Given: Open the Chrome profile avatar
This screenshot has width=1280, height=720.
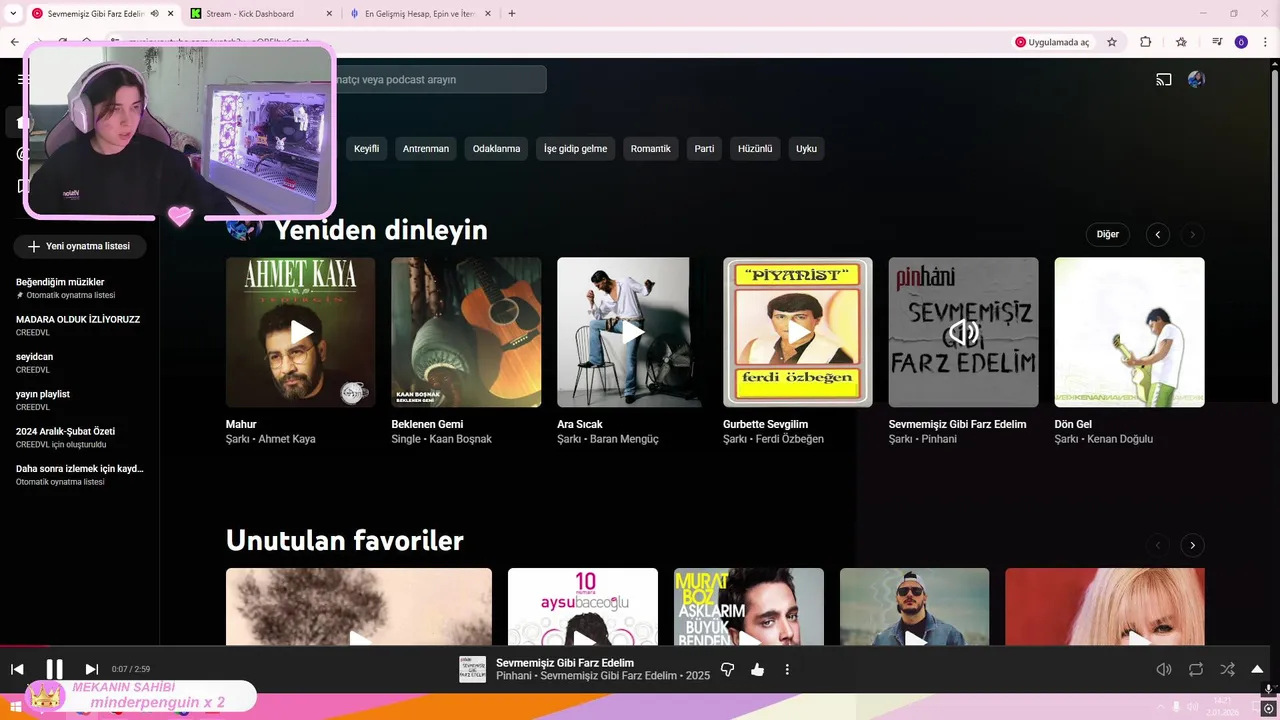Looking at the screenshot, I should 1241,42.
